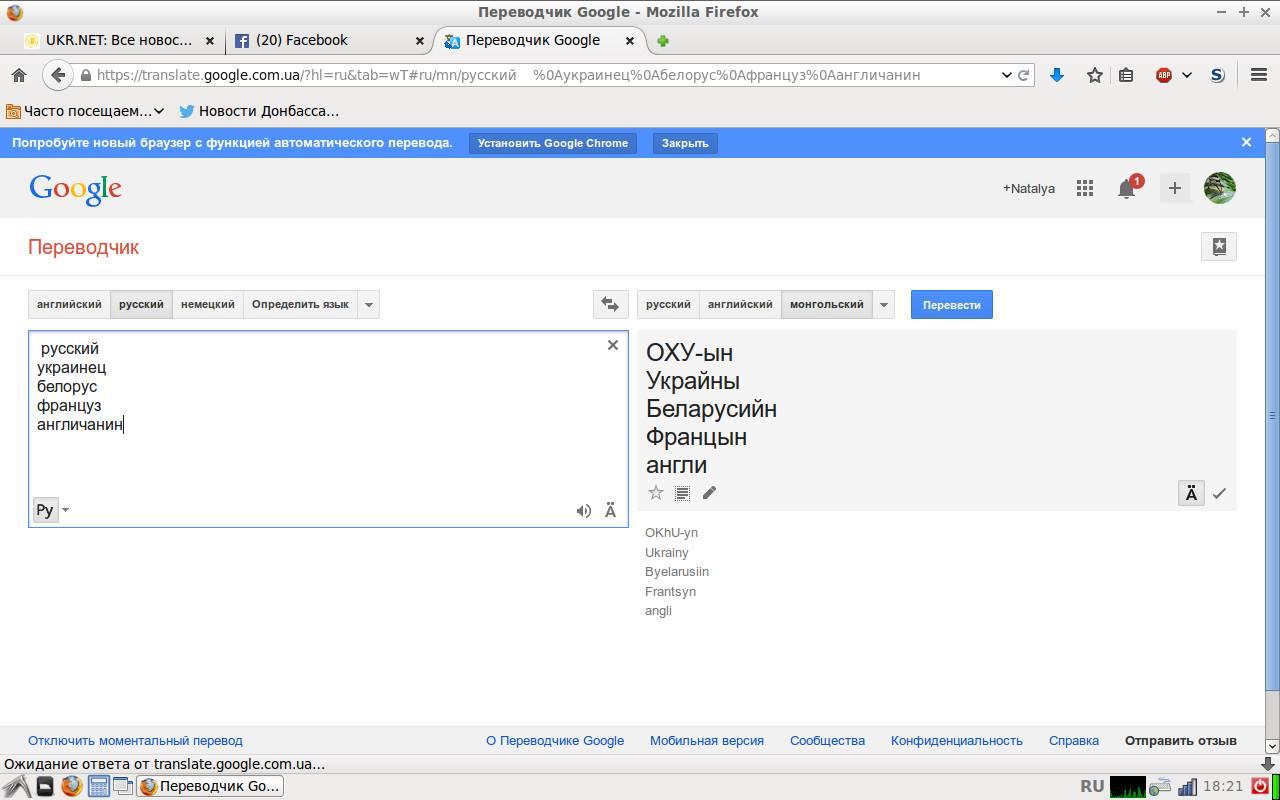This screenshot has height=800, width=1280.
Task: Close the Facebook tab
Action: pyautogui.click(x=420, y=41)
